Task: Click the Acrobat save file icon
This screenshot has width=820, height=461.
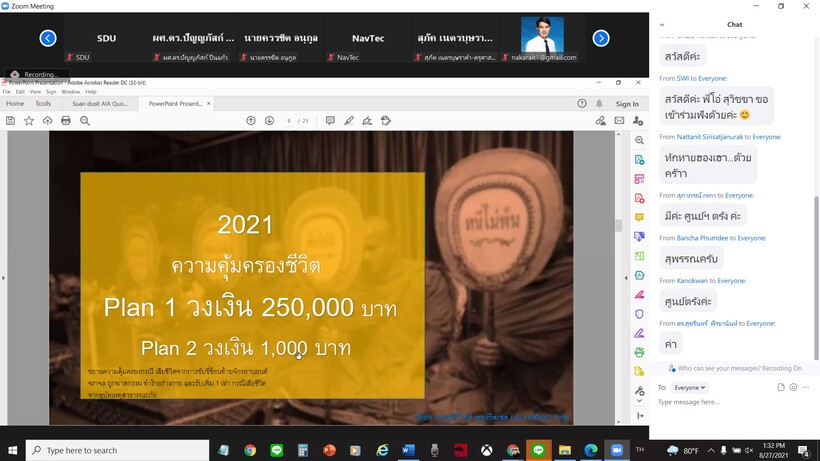Action: [10, 121]
